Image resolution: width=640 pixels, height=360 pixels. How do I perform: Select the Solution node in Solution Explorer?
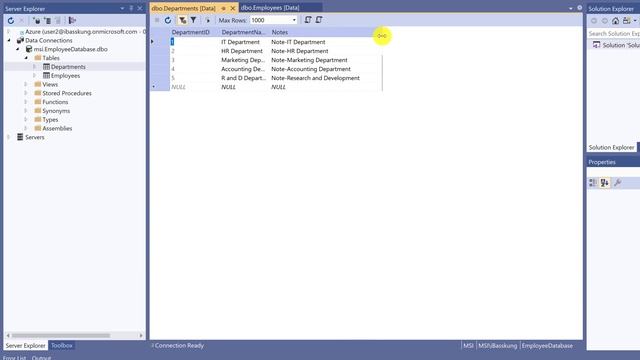pos(616,45)
